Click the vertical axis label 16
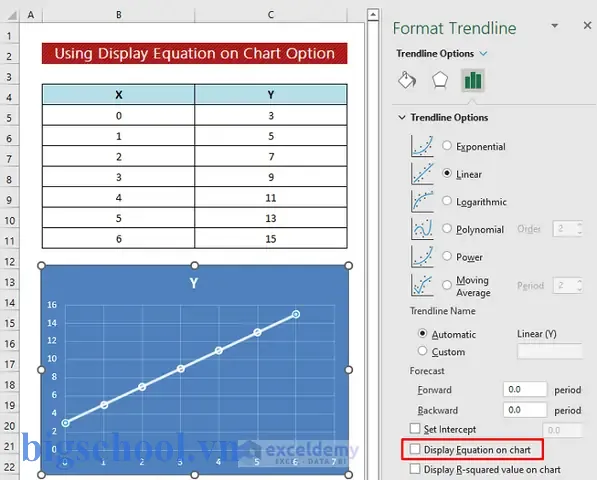 tap(52, 305)
